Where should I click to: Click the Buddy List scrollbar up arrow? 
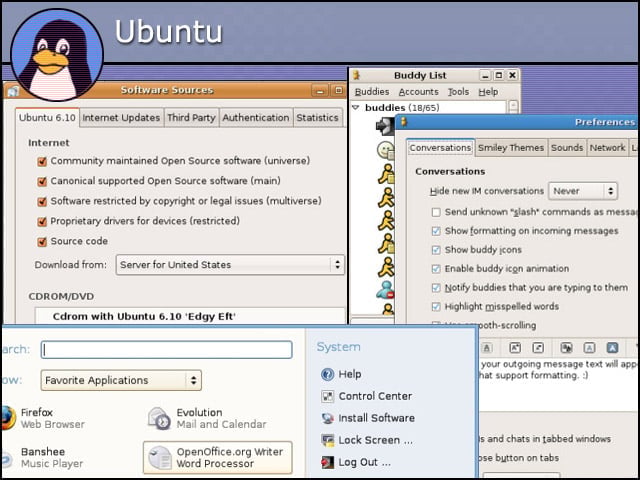click(513, 107)
